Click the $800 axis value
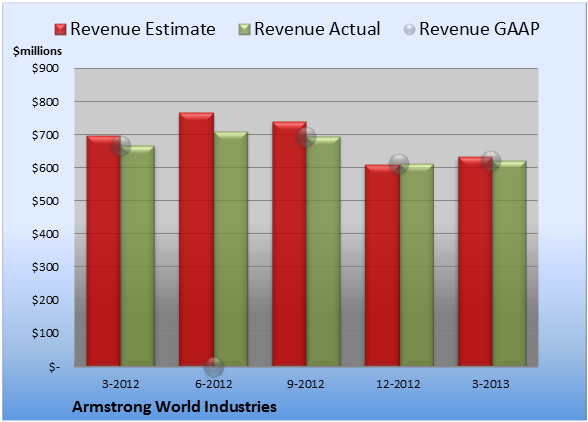 coord(45,102)
